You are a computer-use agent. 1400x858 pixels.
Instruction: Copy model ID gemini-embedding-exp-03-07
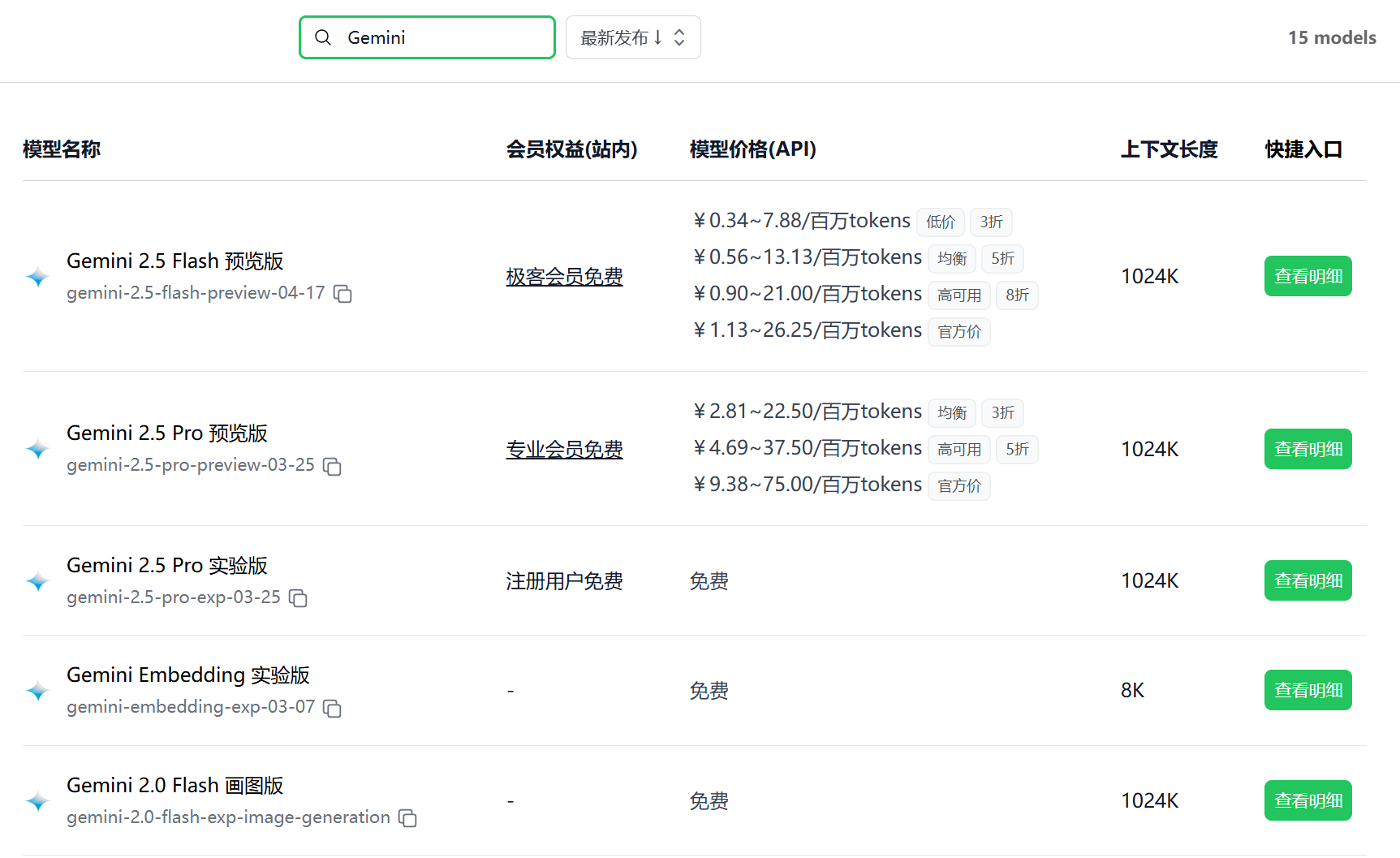[x=332, y=708]
